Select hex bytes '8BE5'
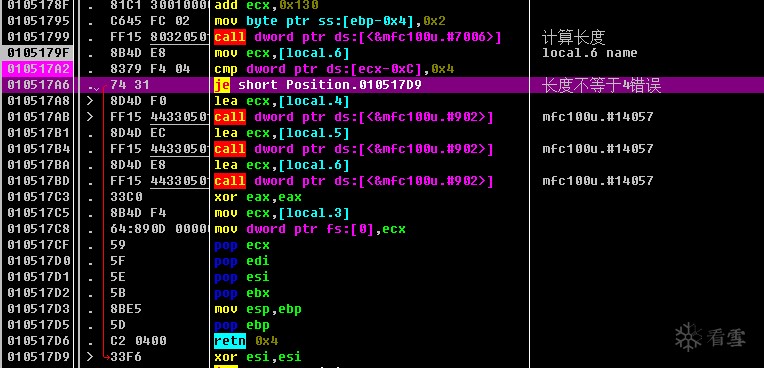This screenshot has width=764, height=368. [x=127, y=309]
